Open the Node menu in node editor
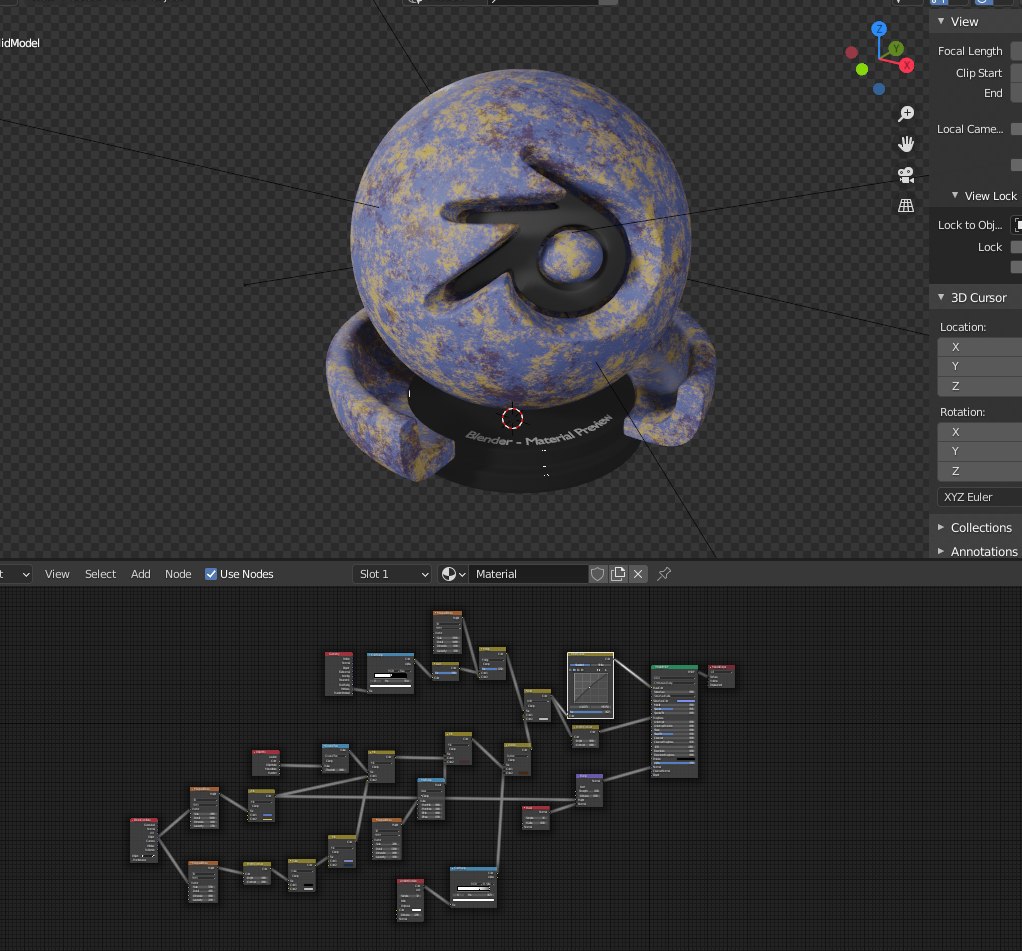The width and height of the screenshot is (1022, 951). pyautogui.click(x=178, y=574)
